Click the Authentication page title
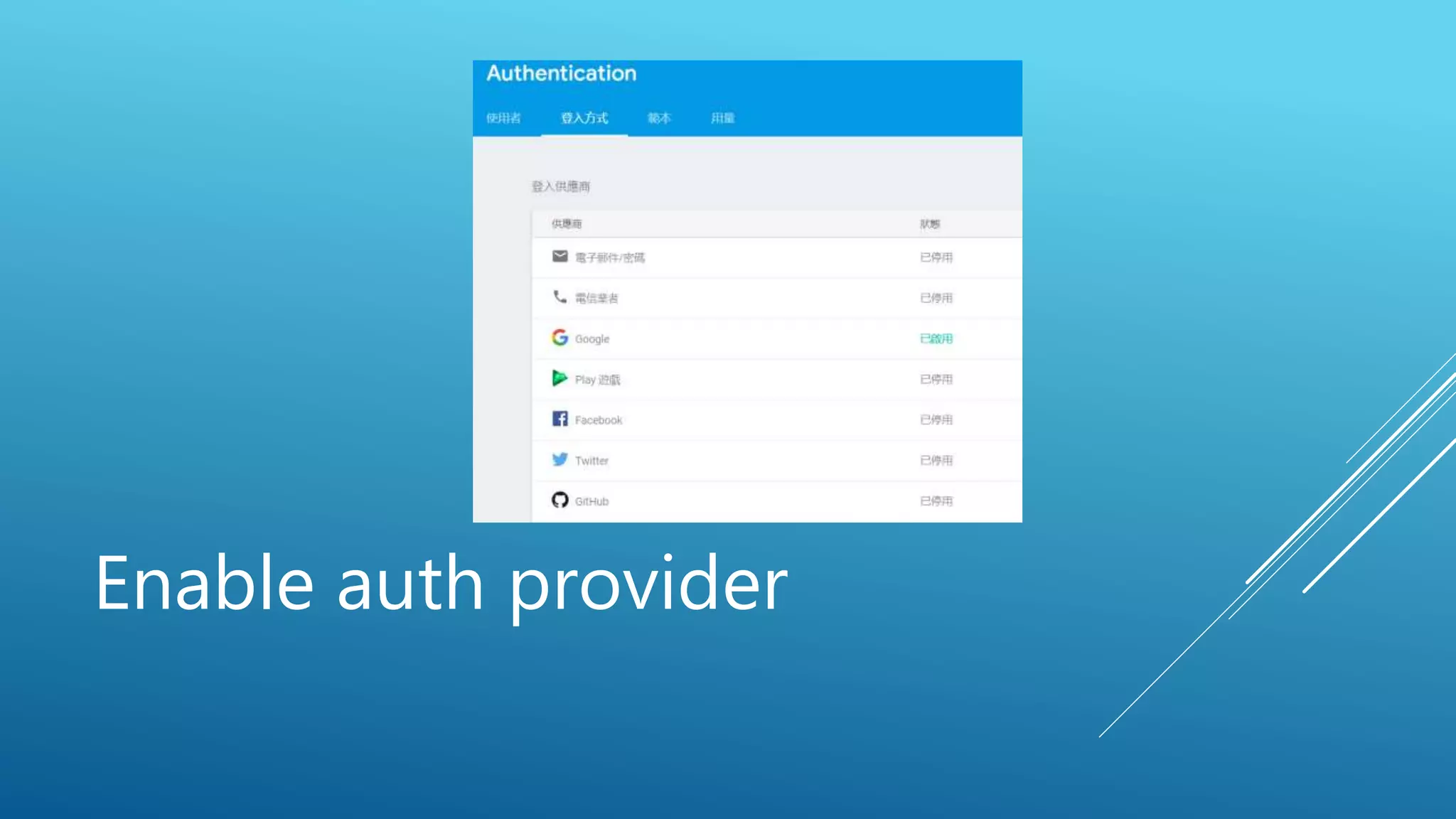 click(x=562, y=73)
